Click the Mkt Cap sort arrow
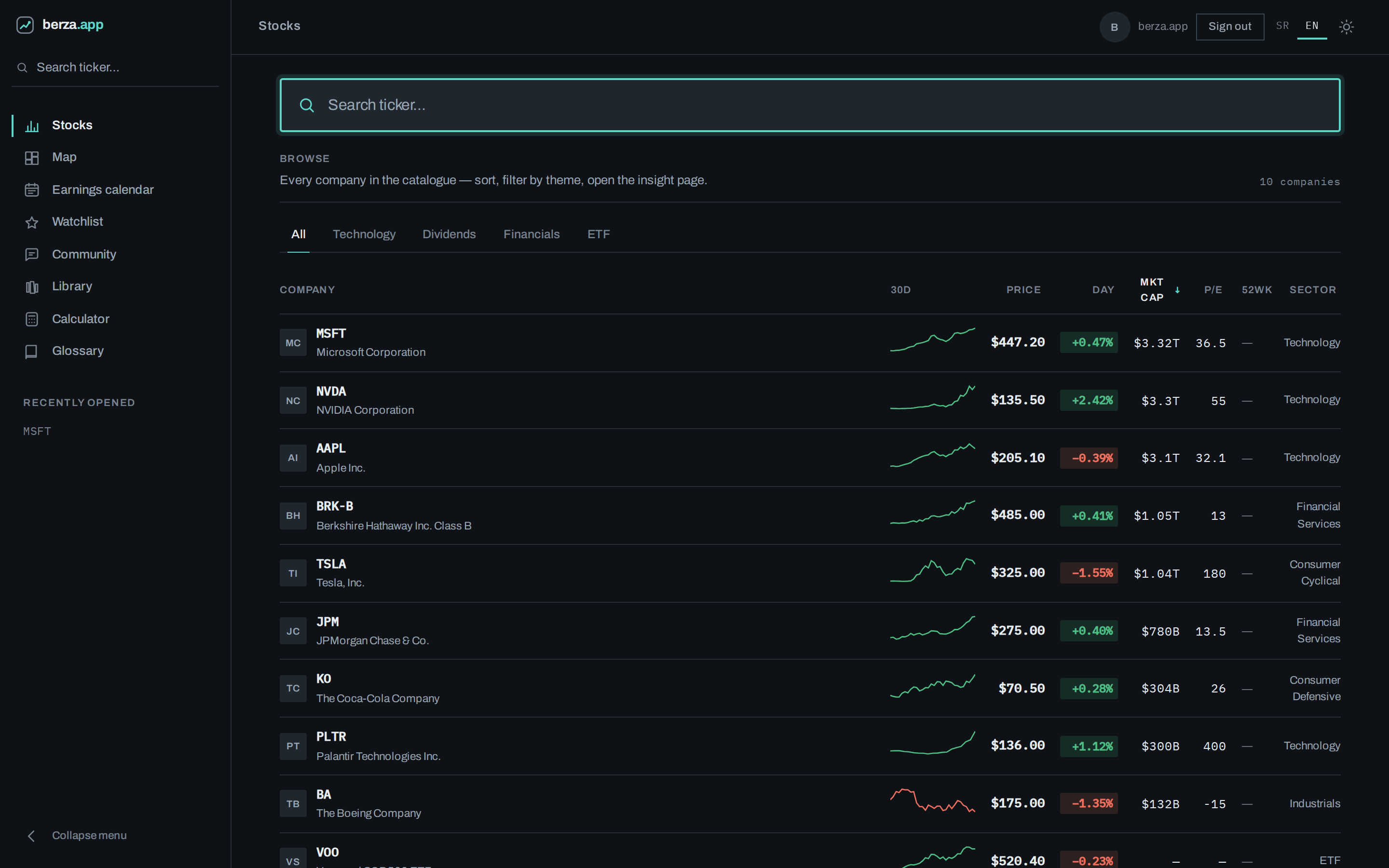1389x868 pixels. point(1177,290)
